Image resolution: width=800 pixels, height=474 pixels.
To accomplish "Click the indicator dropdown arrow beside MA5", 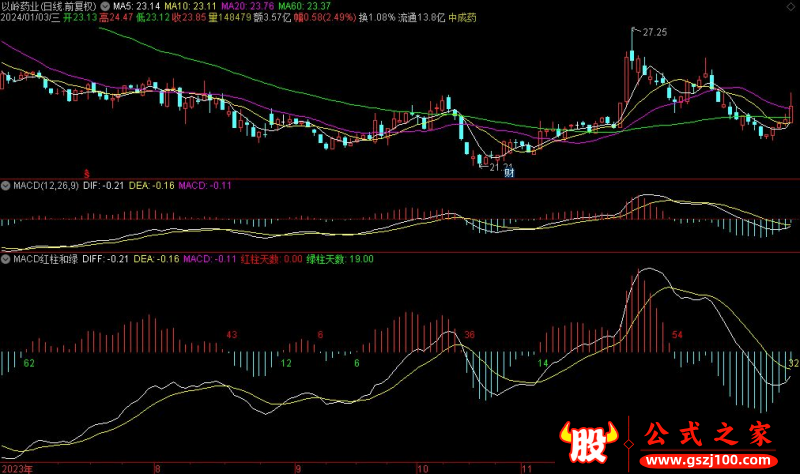I will coord(104,6).
